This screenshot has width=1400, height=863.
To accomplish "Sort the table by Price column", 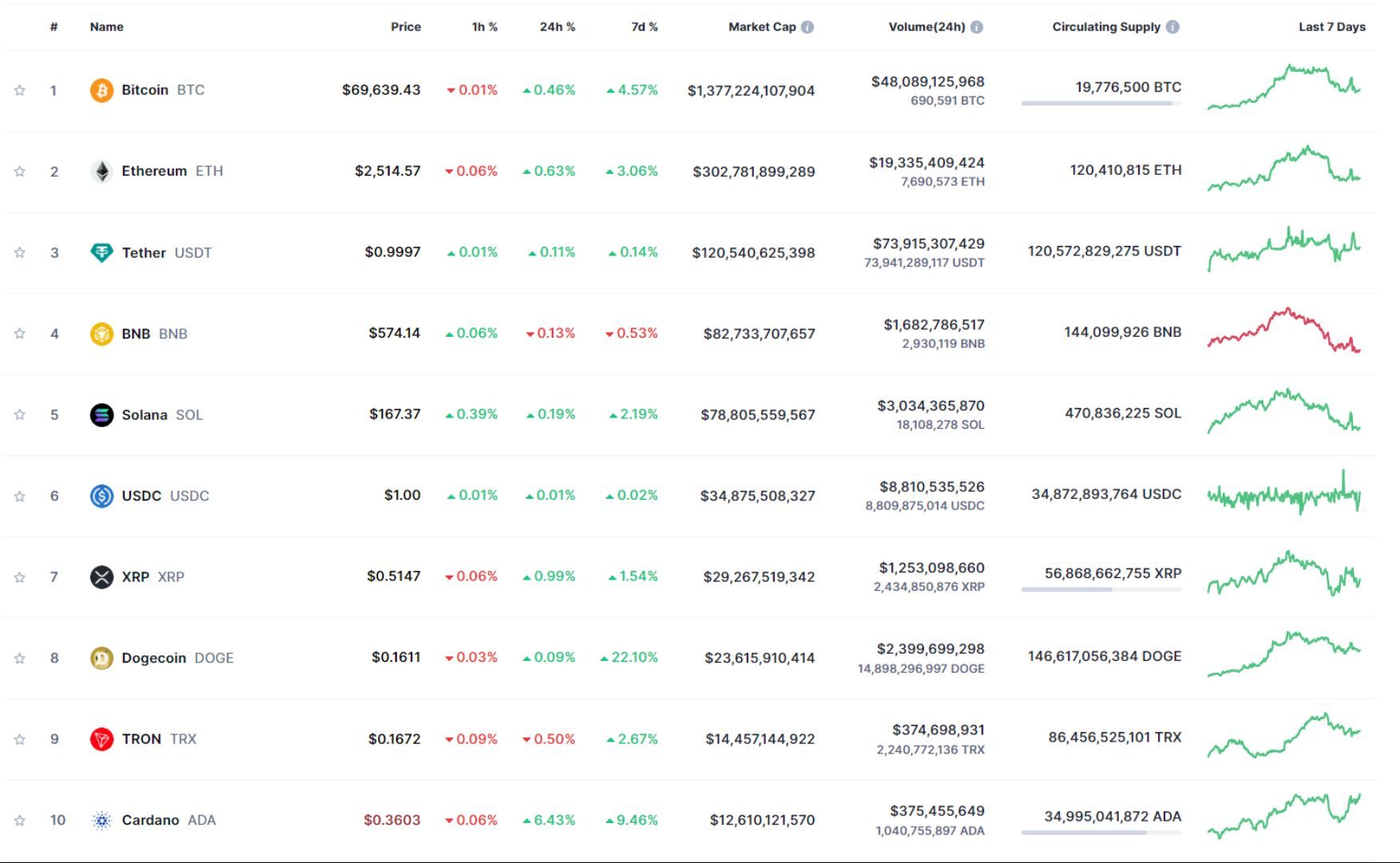I will 406,26.
